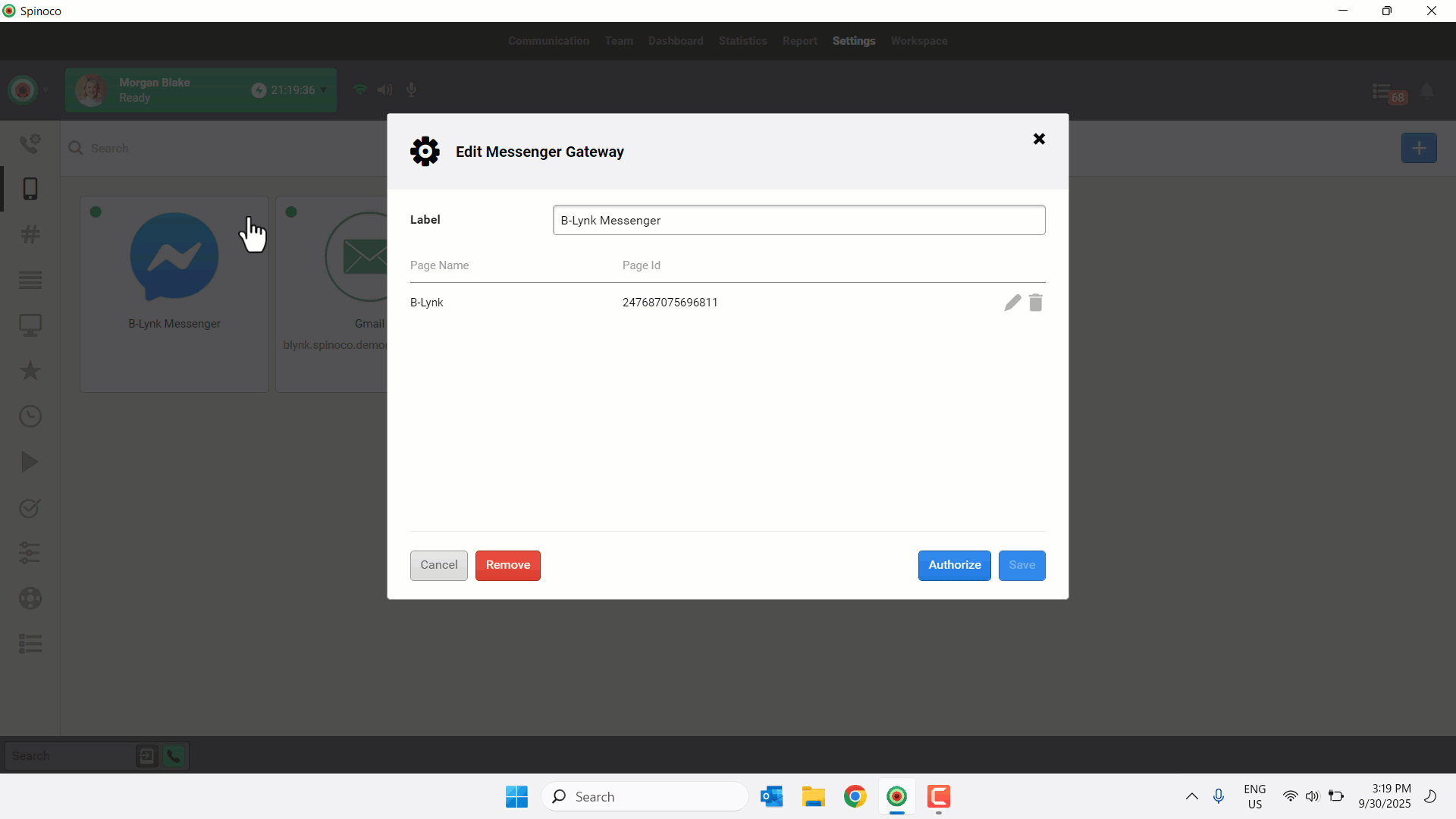The image size is (1456, 819).
Task: Open the Statistics menu tab
Action: click(742, 41)
